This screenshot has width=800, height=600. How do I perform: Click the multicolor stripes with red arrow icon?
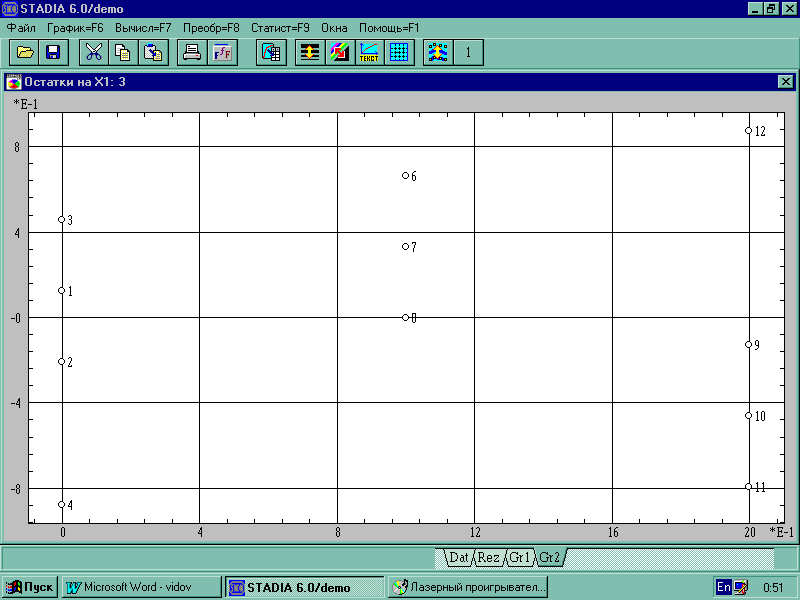coord(340,52)
